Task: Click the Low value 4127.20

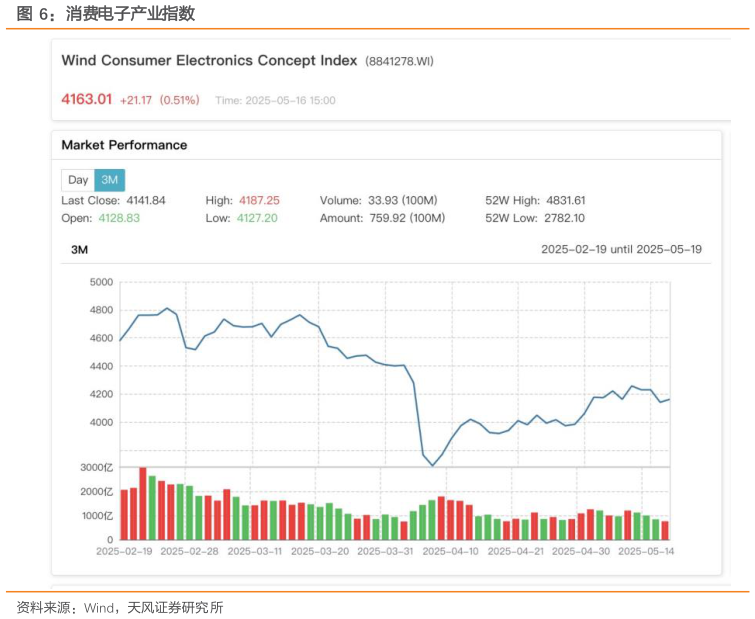Action: point(258,218)
